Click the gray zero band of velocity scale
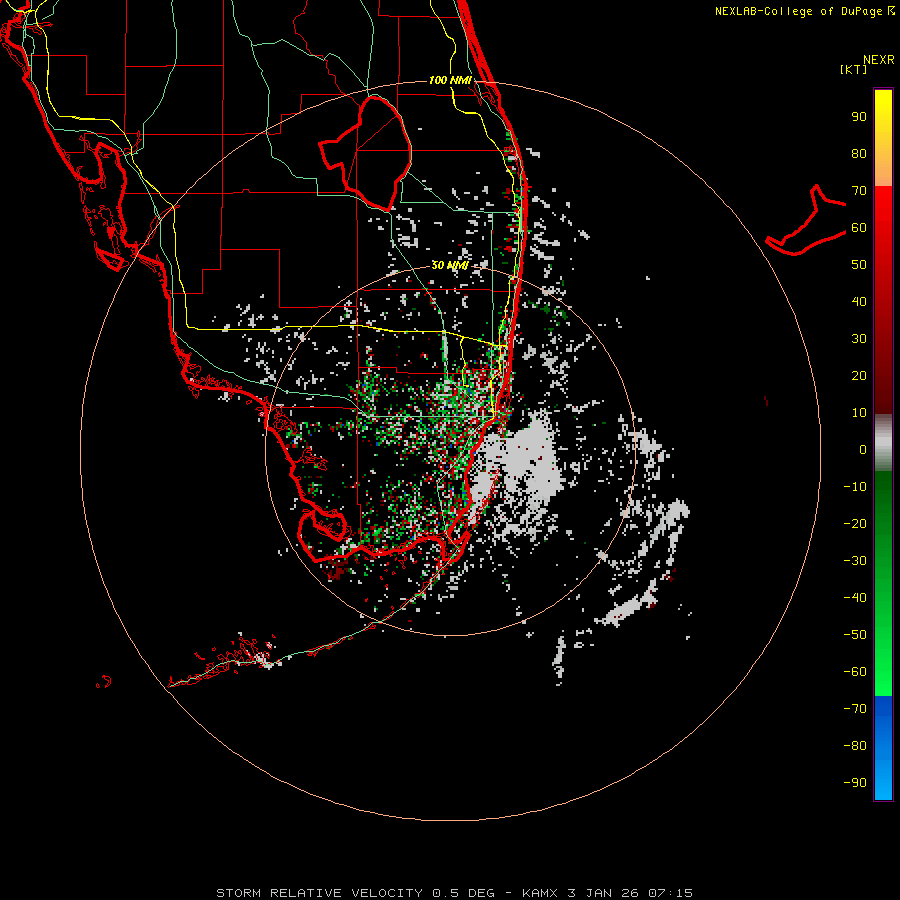This screenshot has width=900, height=900. [883, 442]
